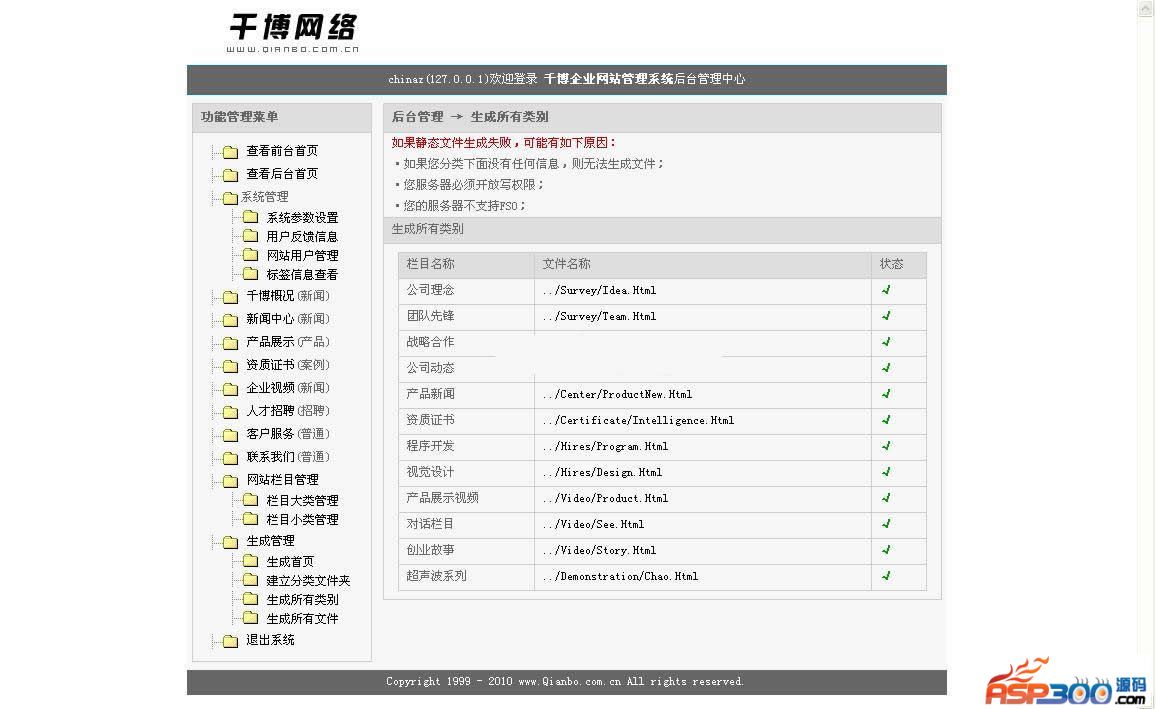Open 千博概况 (新闻) section
Viewport: 1156px width, 709px height.
288,296
